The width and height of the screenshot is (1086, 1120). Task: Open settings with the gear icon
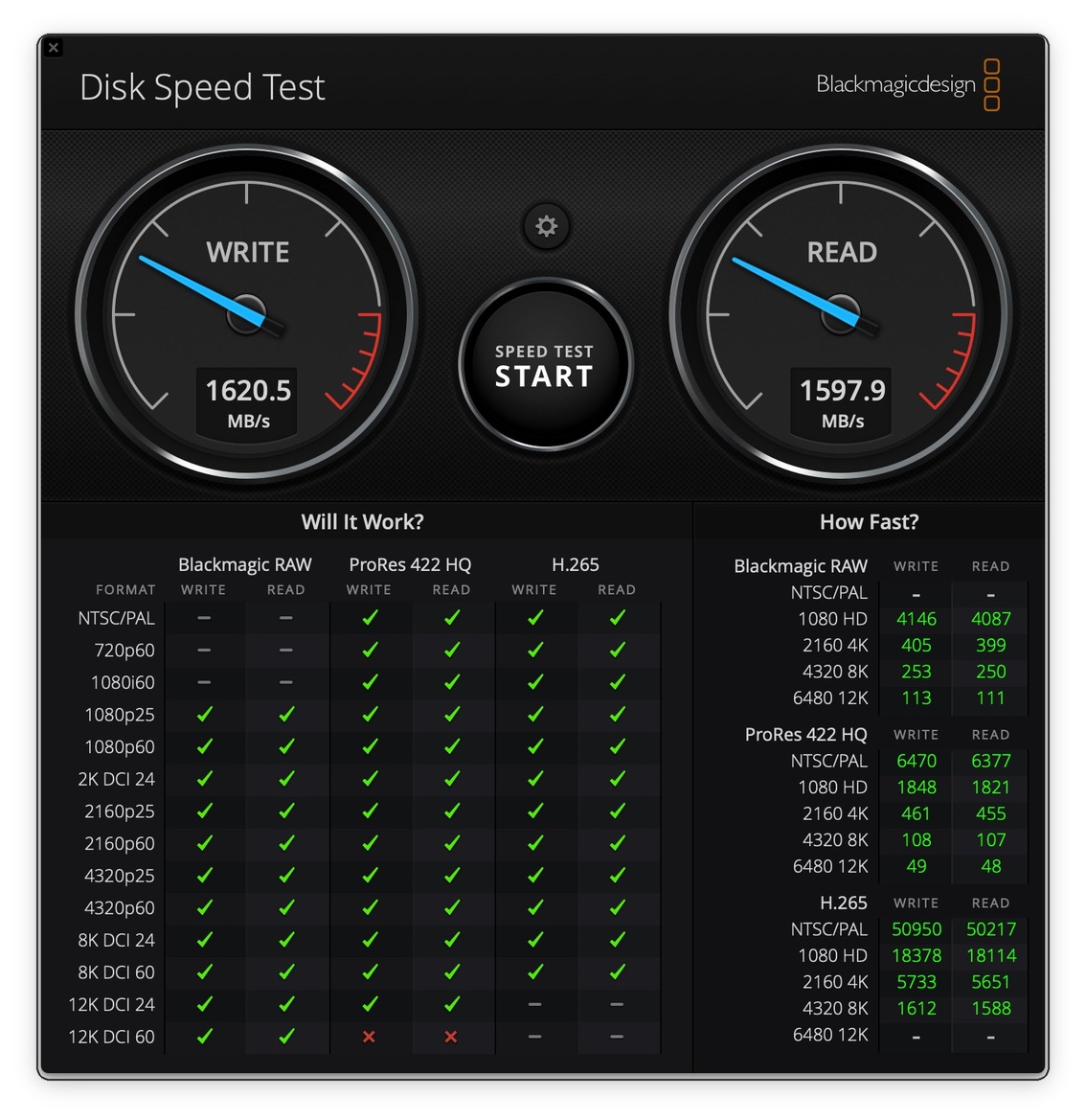tap(546, 226)
